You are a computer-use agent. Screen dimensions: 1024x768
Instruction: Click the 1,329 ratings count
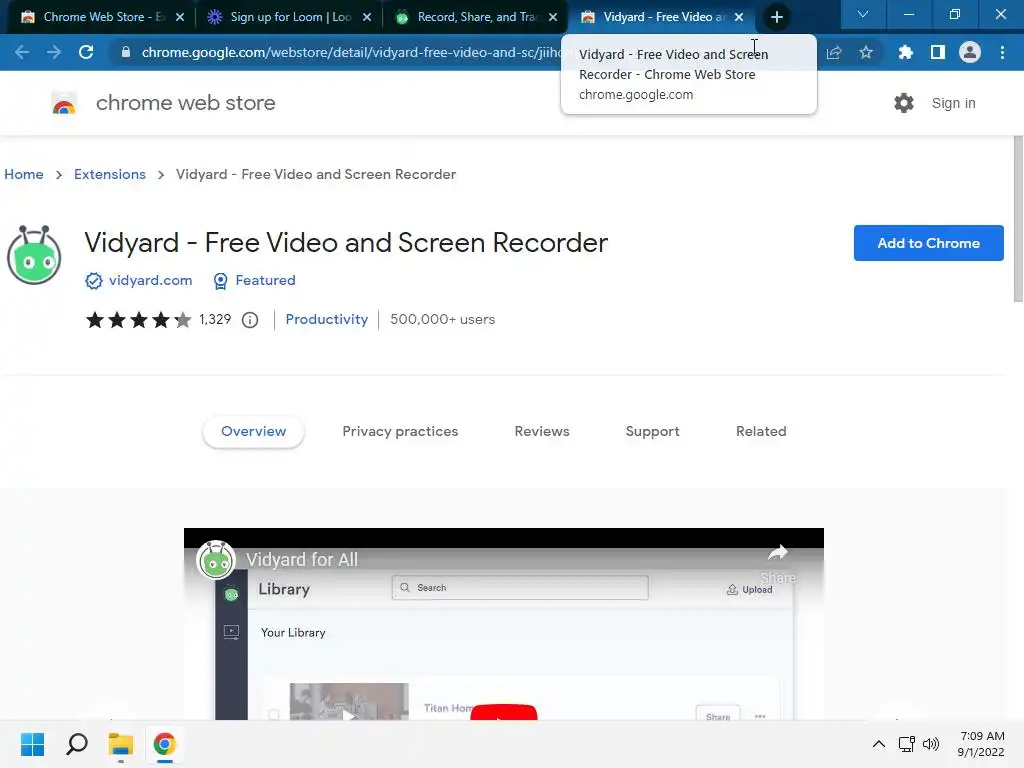click(215, 319)
